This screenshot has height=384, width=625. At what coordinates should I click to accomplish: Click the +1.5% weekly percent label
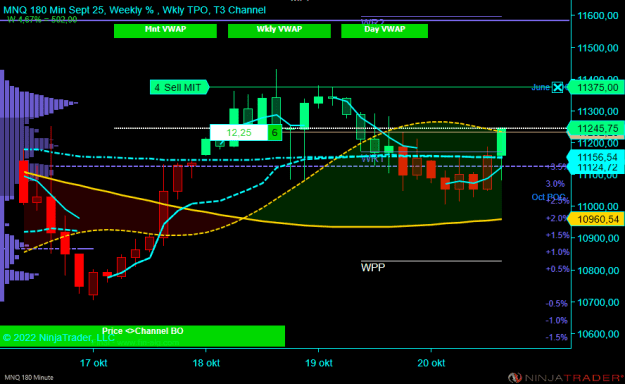[x=557, y=235]
